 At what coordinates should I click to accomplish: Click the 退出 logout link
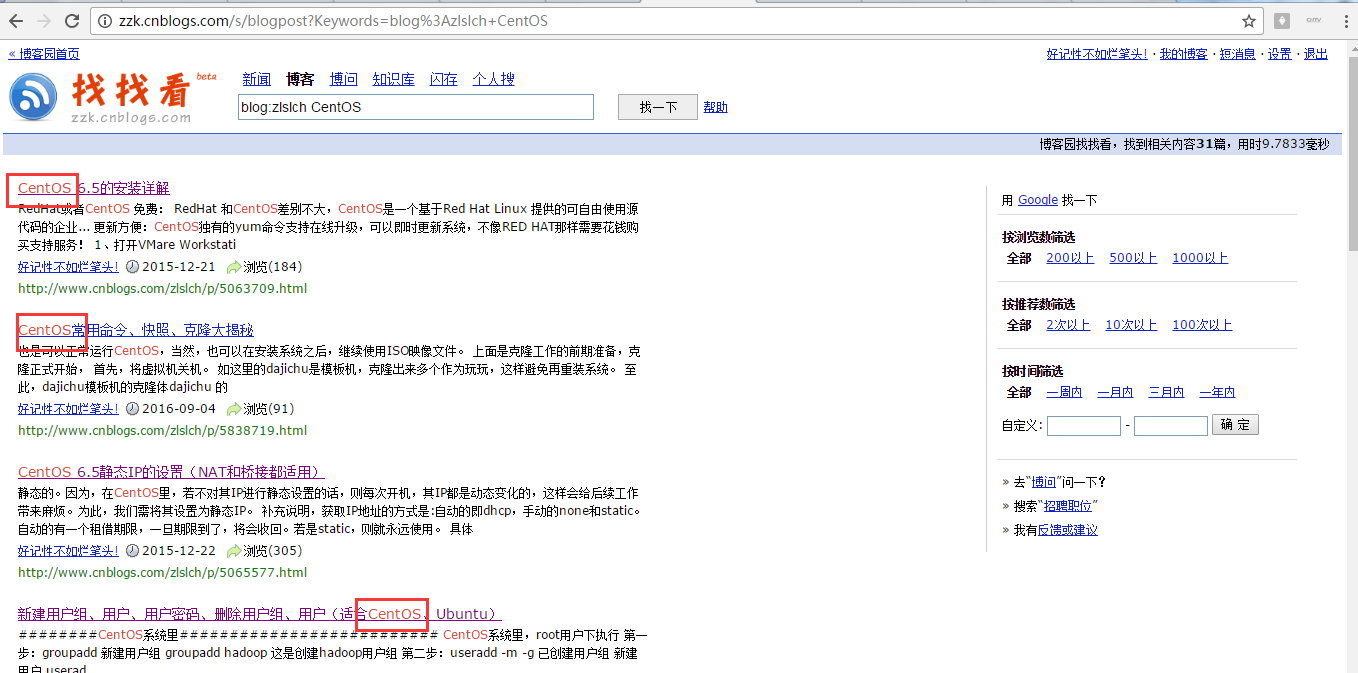click(x=1316, y=54)
